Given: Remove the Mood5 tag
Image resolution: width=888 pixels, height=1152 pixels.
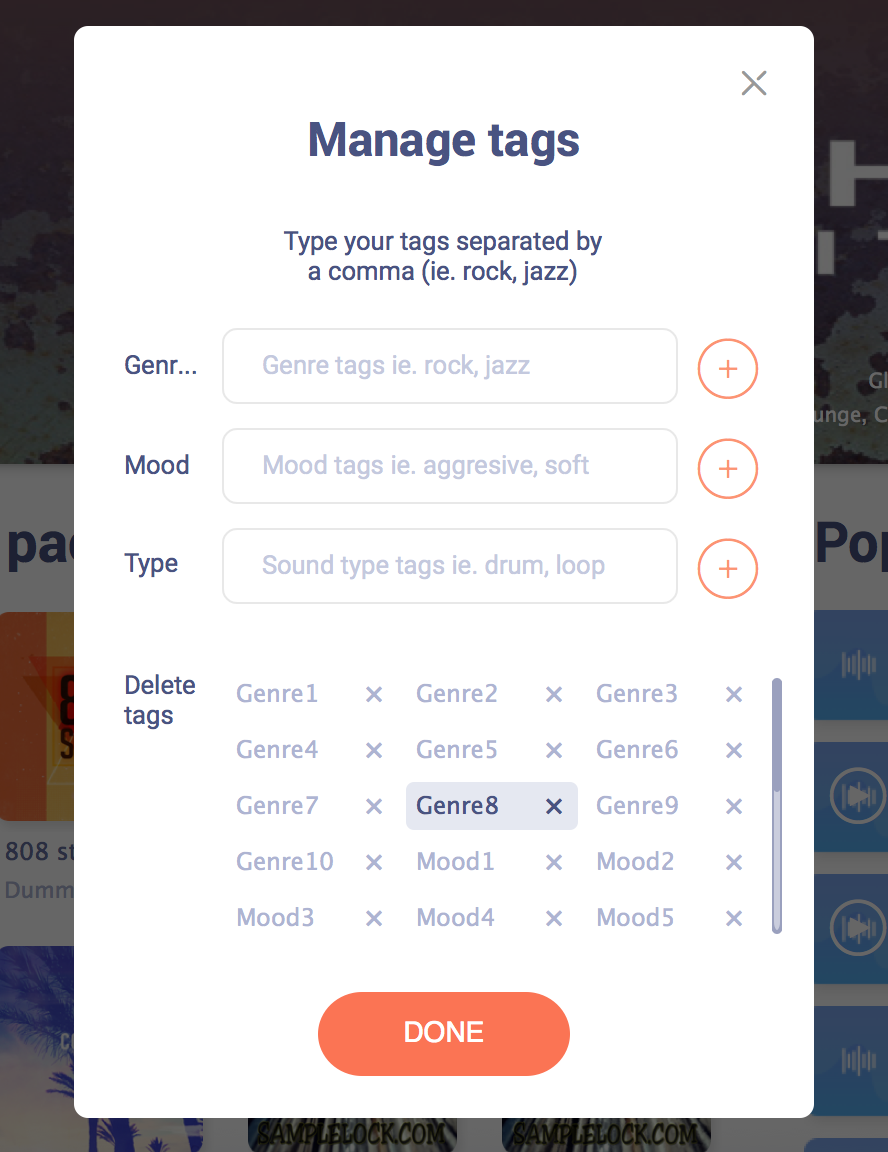Looking at the screenshot, I should click(x=734, y=918).
